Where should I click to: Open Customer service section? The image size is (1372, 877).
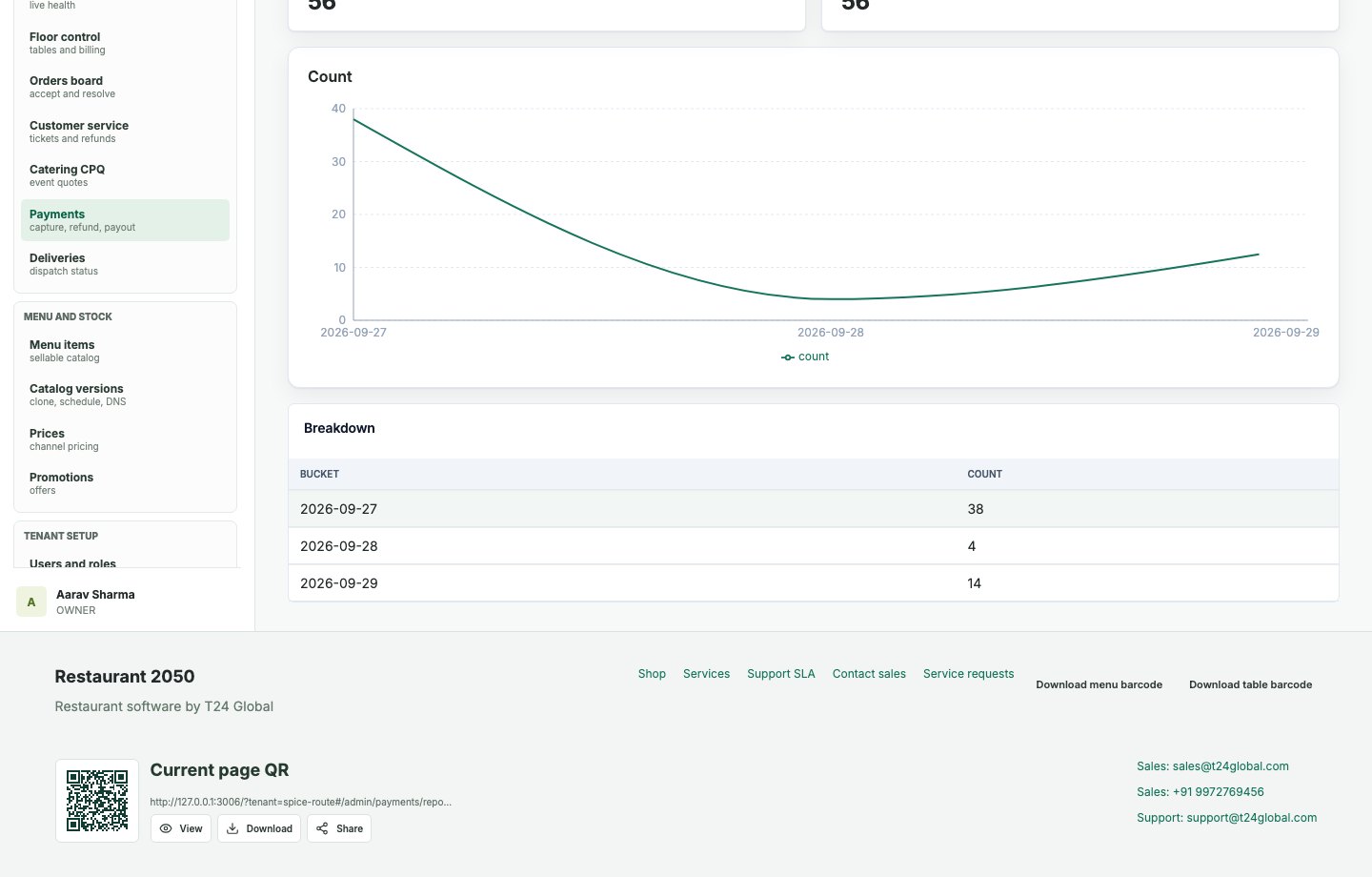(125, 132)
